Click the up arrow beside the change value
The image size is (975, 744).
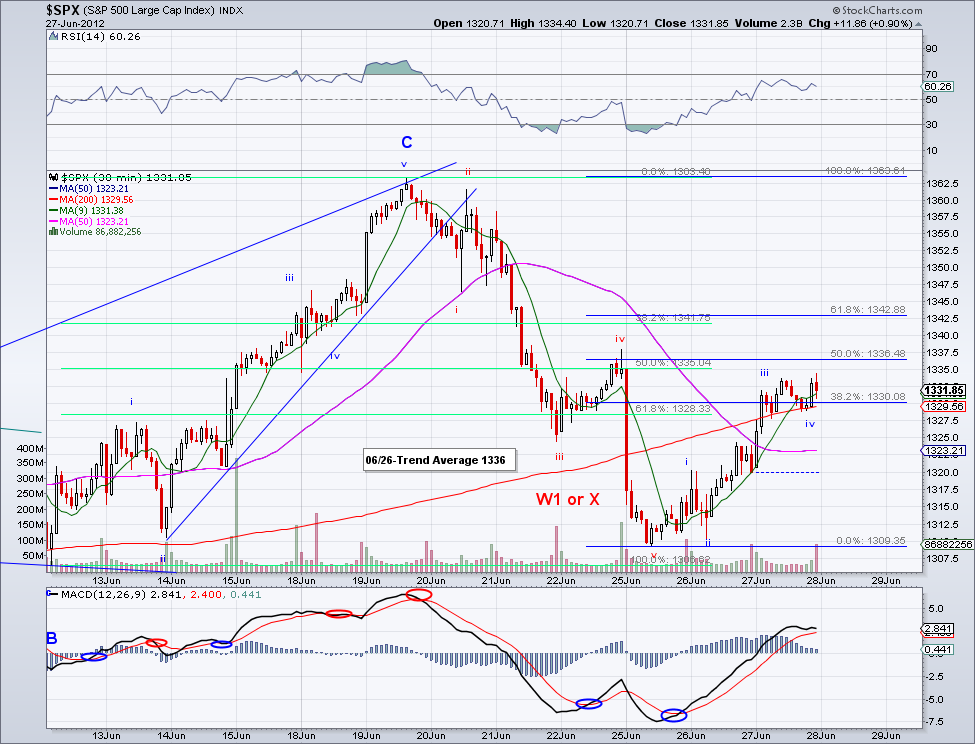[x=918, y=24]
